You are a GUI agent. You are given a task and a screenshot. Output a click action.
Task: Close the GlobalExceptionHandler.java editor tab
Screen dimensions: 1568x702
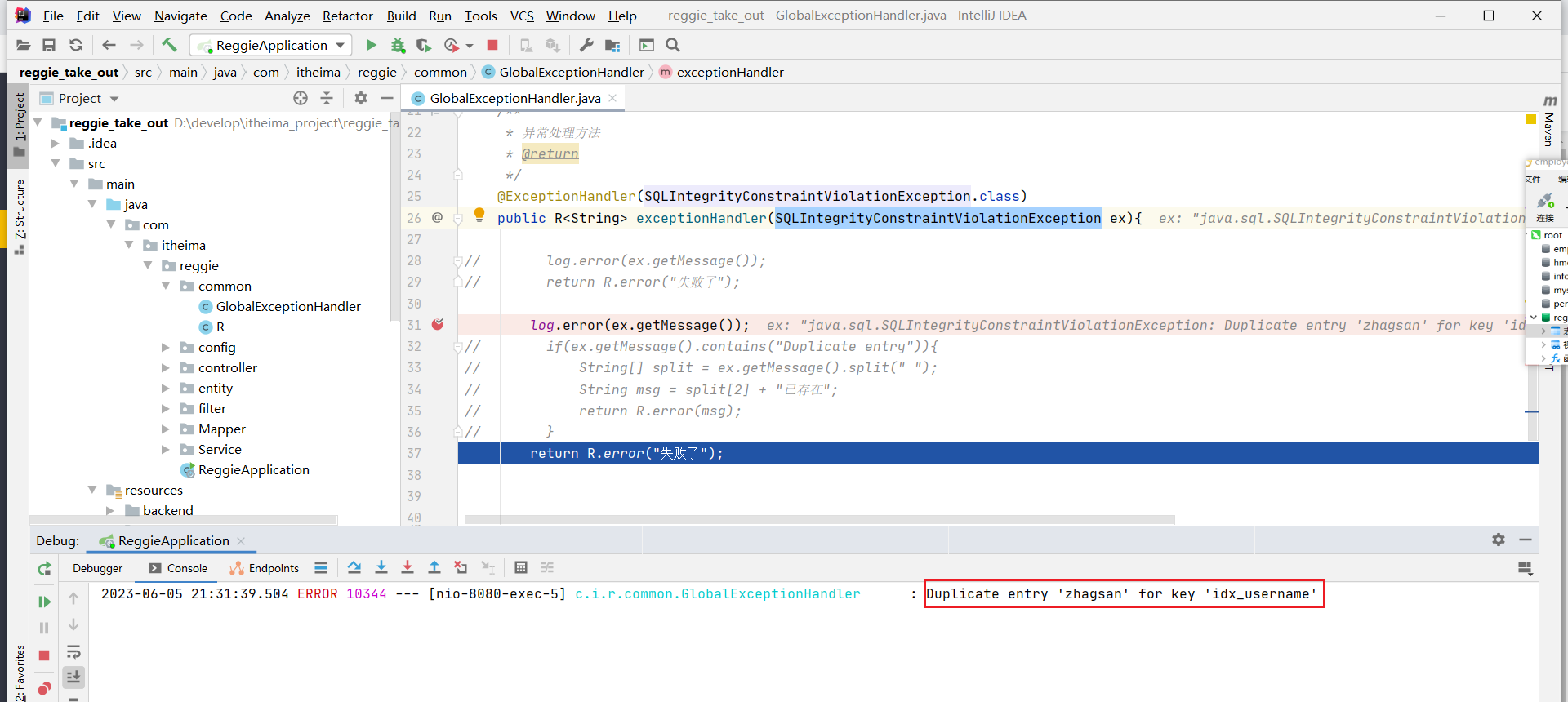612,98
